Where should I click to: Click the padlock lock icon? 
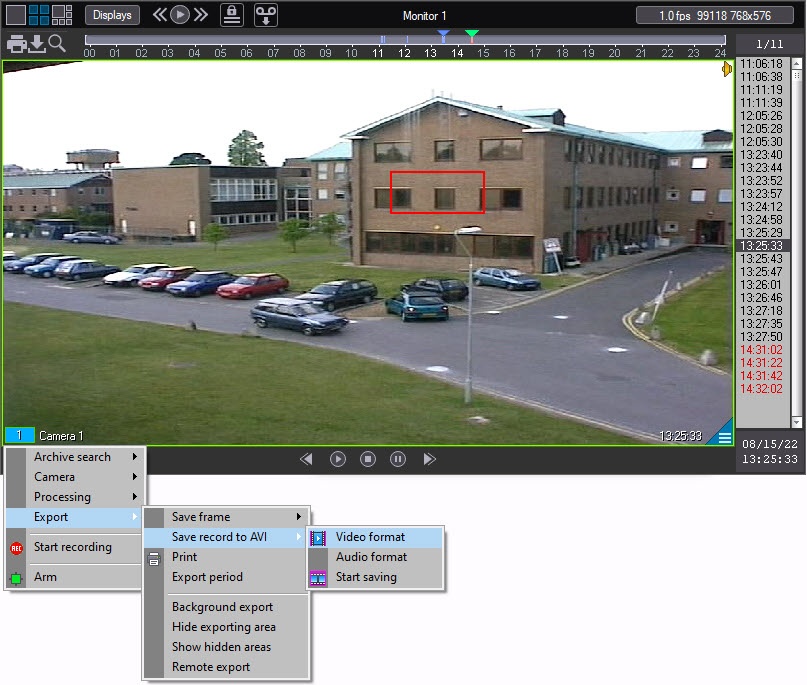pyautogui.click(x=231, y=15)
